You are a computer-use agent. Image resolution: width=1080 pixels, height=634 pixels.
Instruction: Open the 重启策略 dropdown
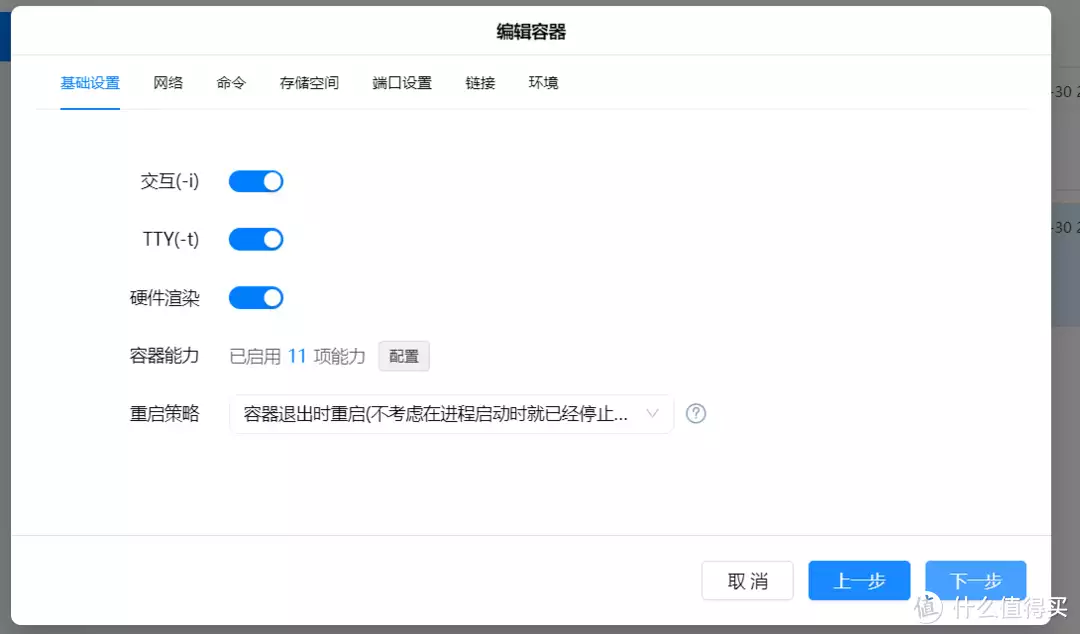point(451,413)
